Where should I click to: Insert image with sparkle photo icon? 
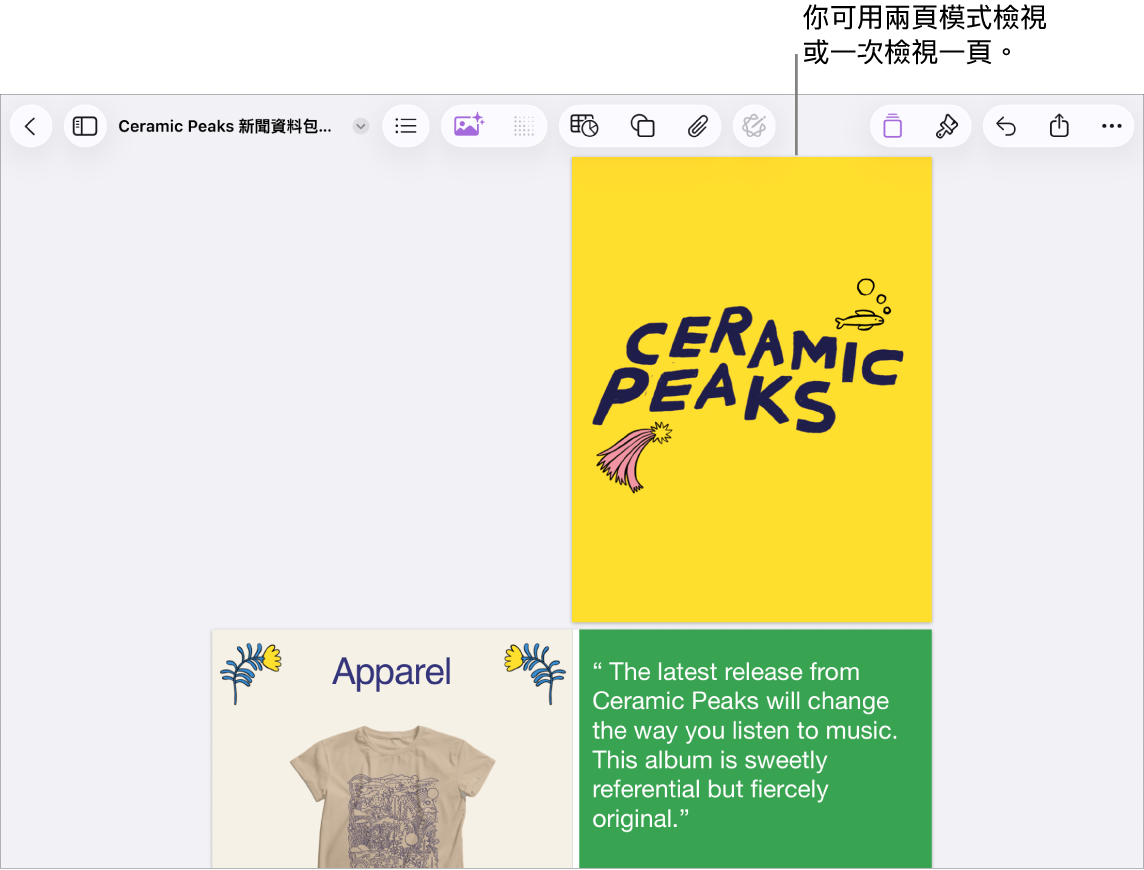(x=468, y=126)
